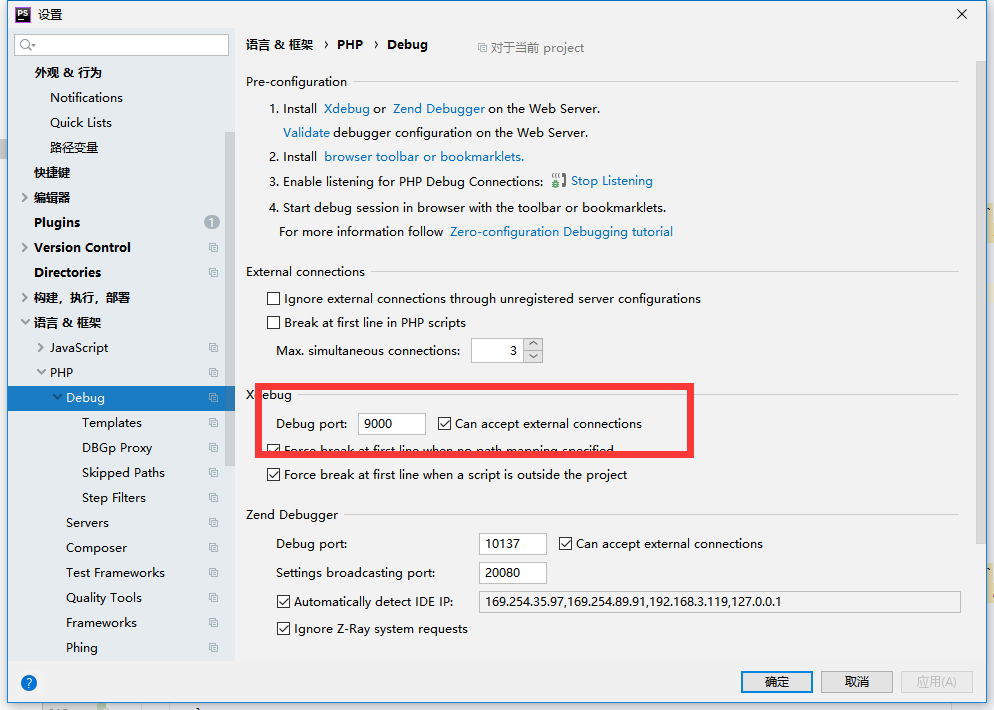Click the project-level icon beside Test Frameworks
Viewport: 994px width, 710px height.
tap(214, 573)
